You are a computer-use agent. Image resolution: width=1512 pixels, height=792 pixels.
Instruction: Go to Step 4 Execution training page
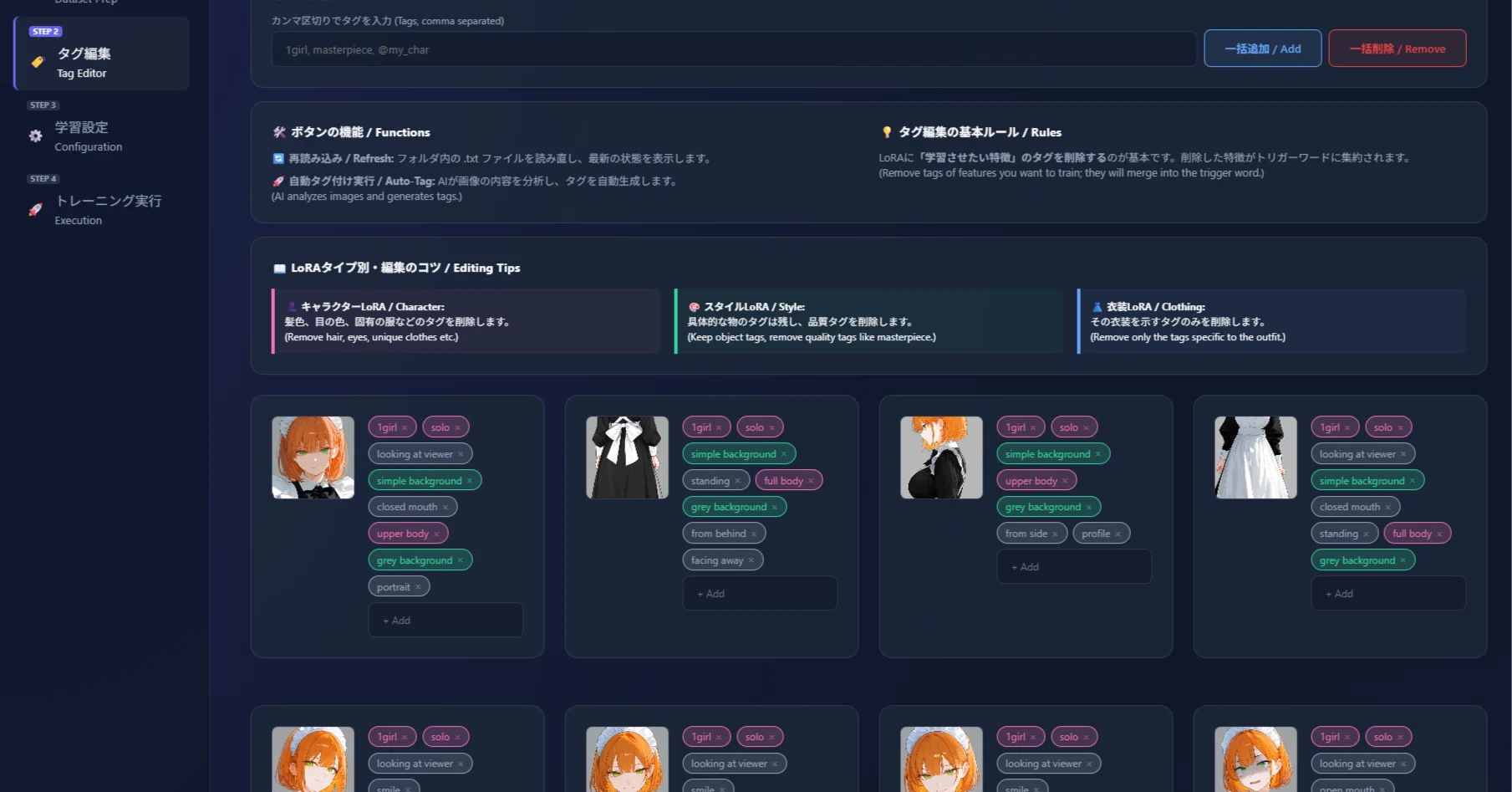coord(102,201)
